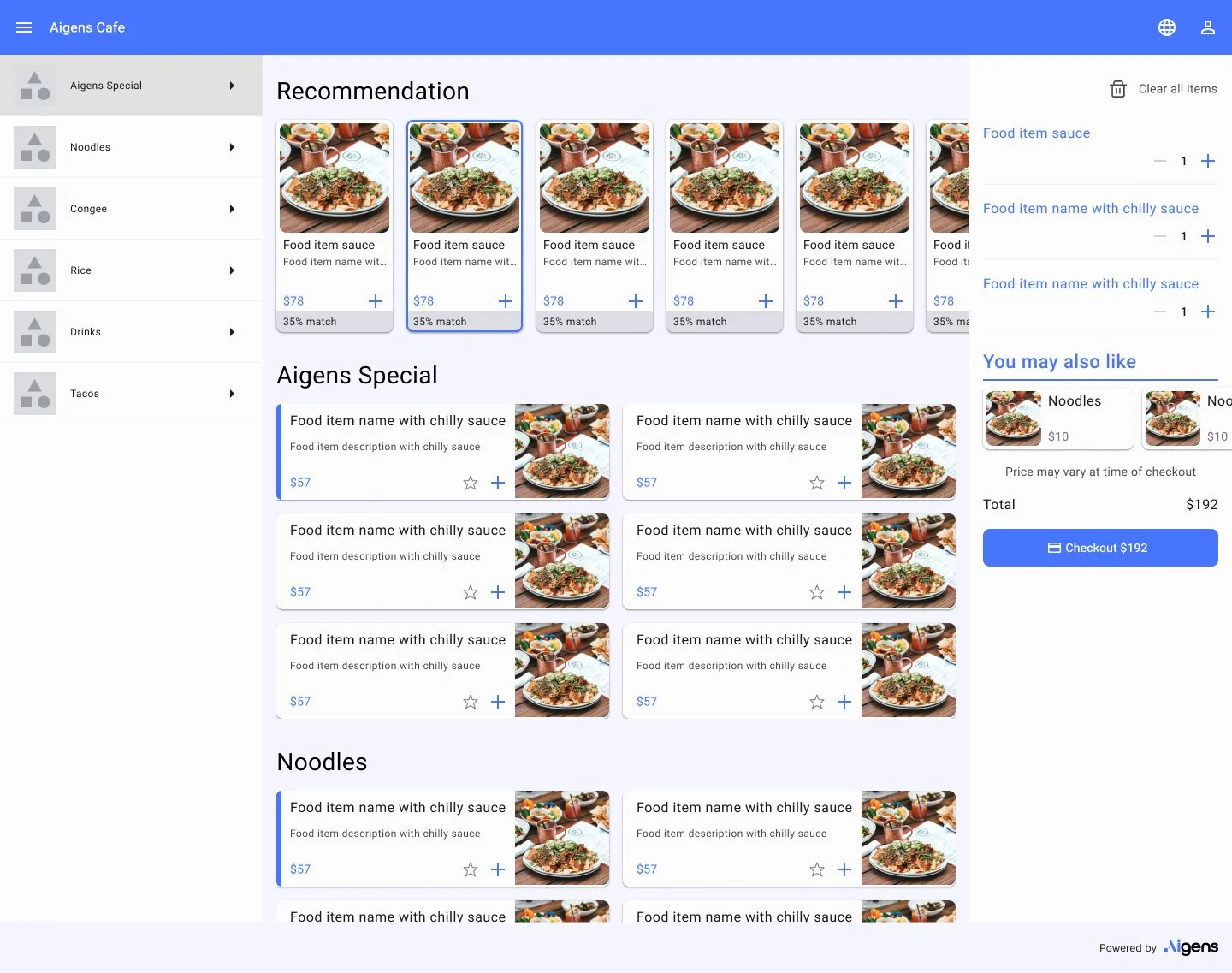Expand the Tacos category in the sidebar
This screenshot has height=973, width=1232.
pyautogui.click(x=232, y=393)
